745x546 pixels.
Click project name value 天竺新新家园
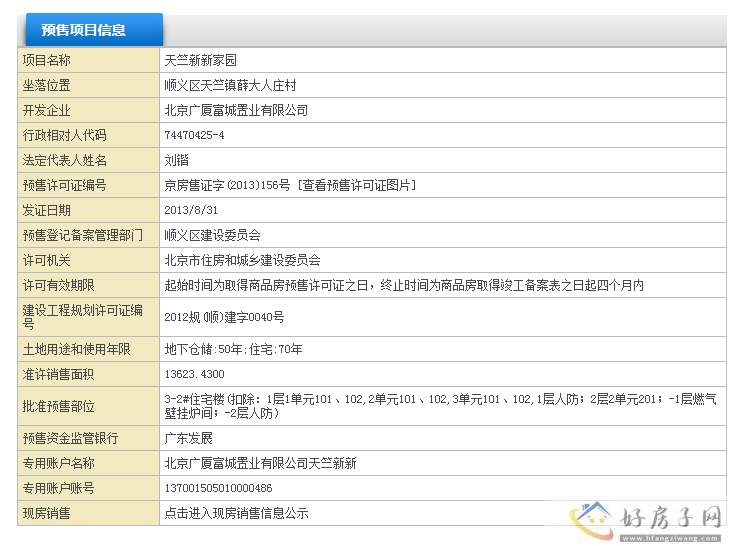pyautogui.click(x=200, y=60)
